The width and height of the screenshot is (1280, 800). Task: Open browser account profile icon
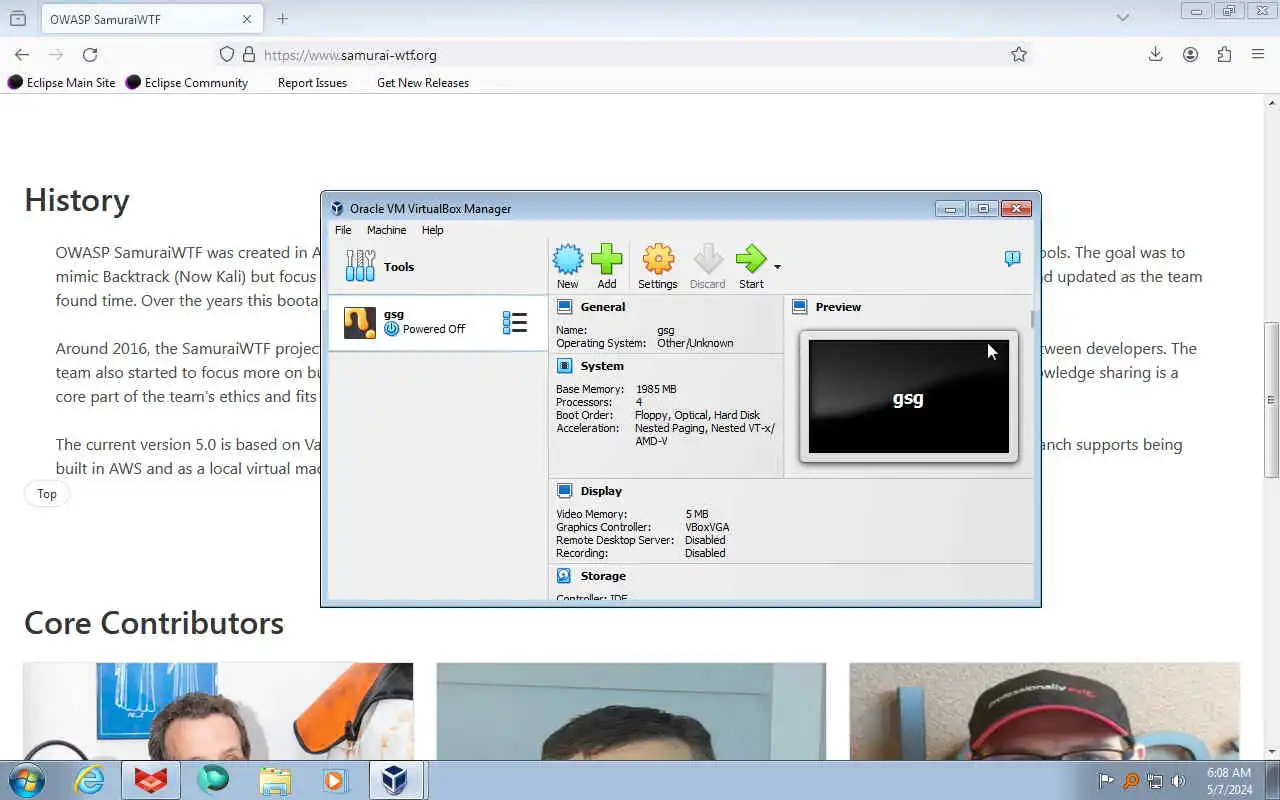[x=1190, y=55]
